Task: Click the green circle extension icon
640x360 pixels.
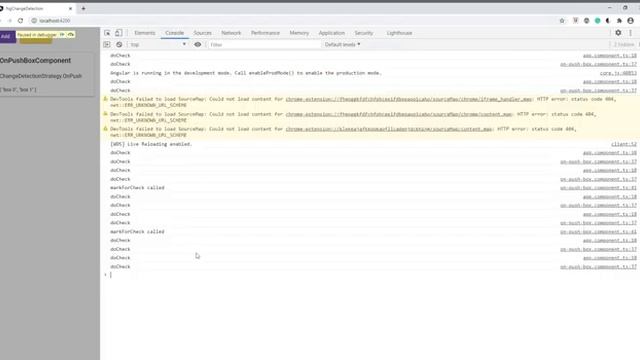Action: click(598, 20)
